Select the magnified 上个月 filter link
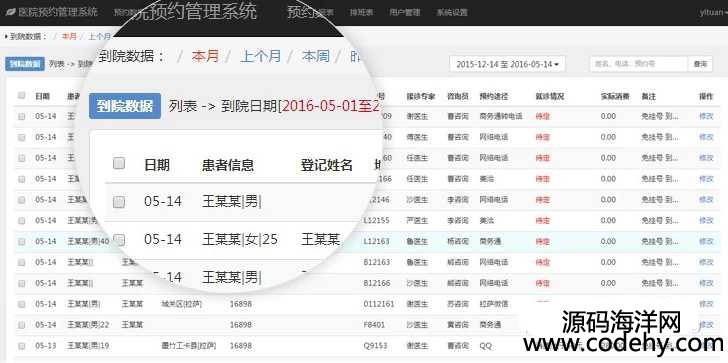Screen dimensions: 728x363 point(260,56)
